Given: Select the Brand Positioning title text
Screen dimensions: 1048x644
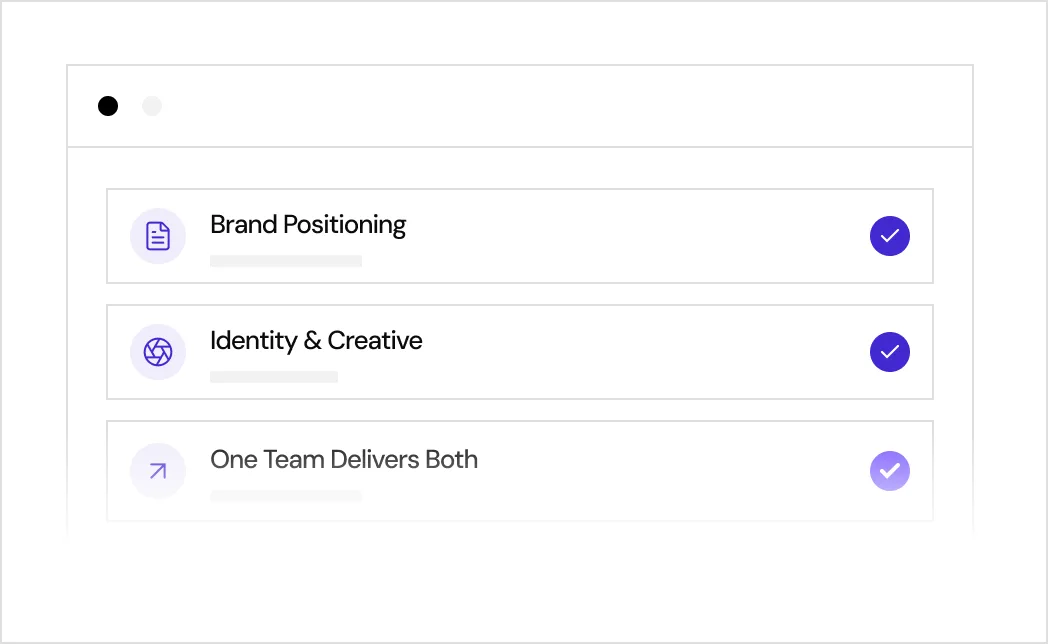Looking at the screenshot, I should click(308, 225).
